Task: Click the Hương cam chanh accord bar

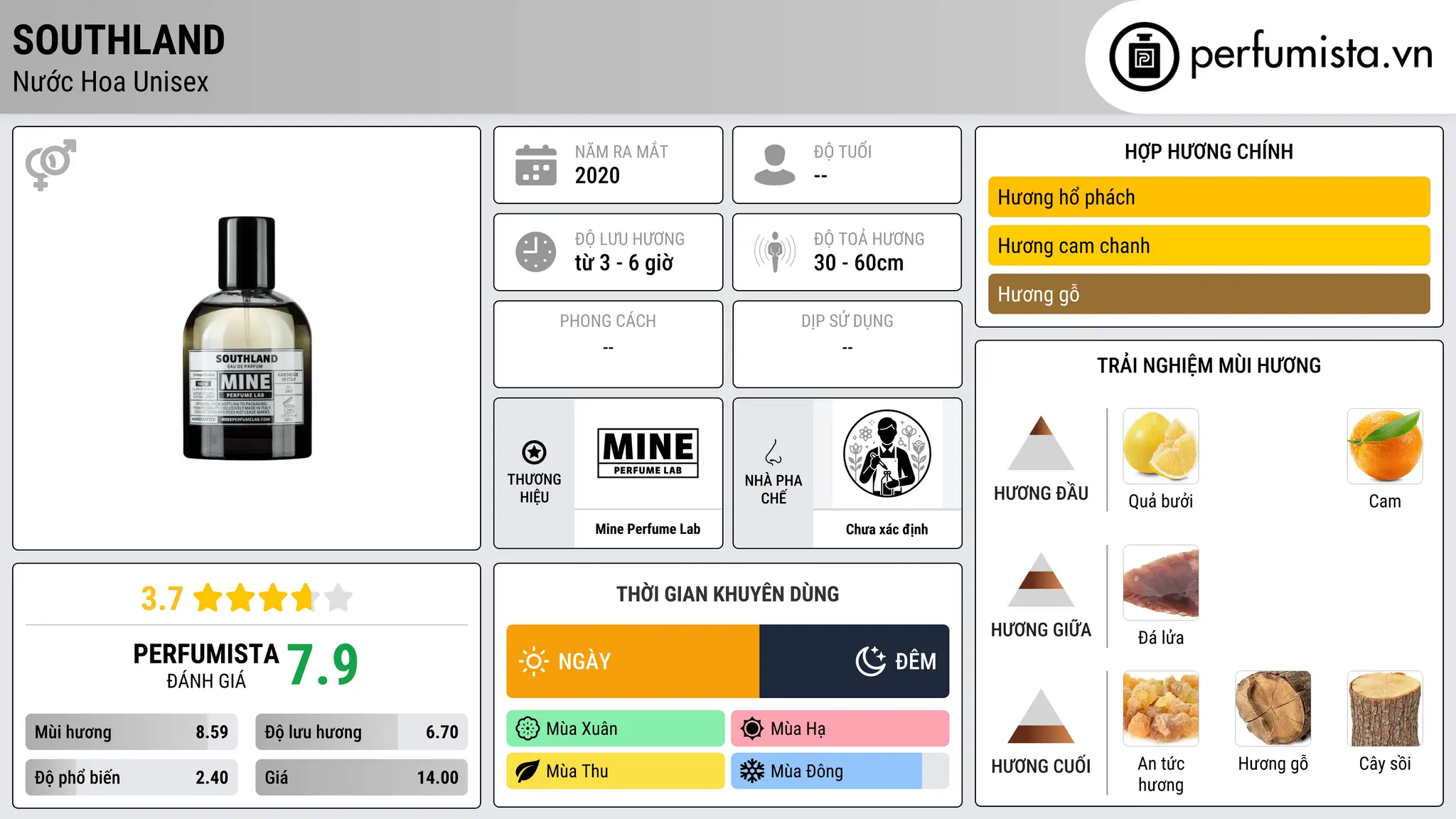Action: pos(1209,245)
